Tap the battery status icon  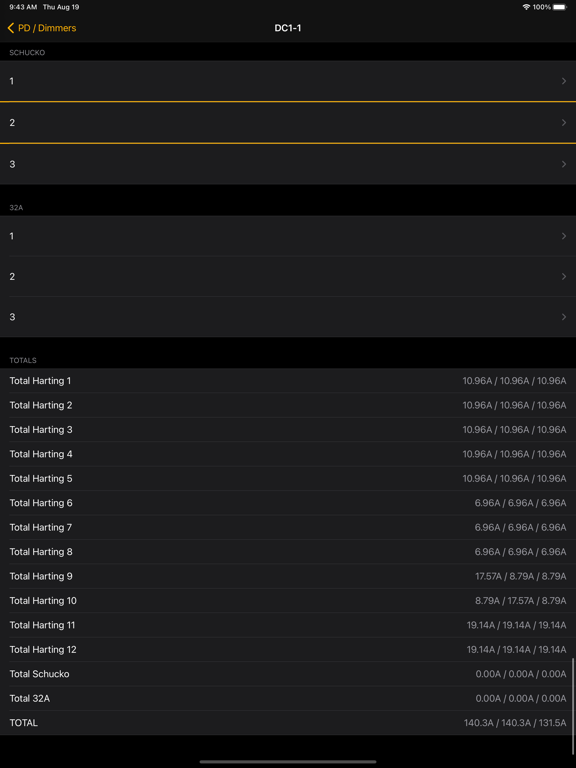point(560,7)
